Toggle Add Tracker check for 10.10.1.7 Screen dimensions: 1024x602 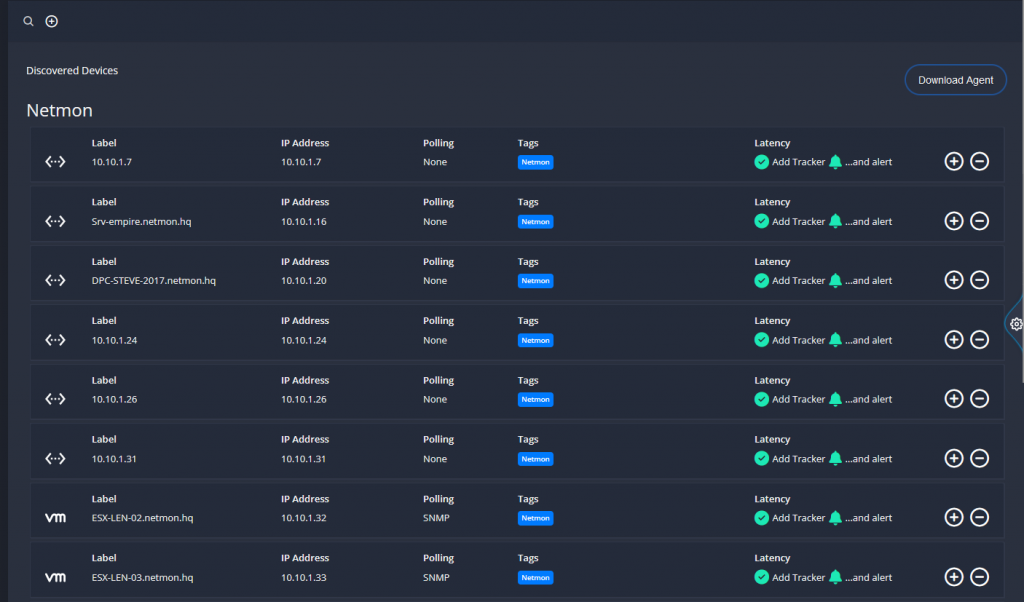coord(761,162)
